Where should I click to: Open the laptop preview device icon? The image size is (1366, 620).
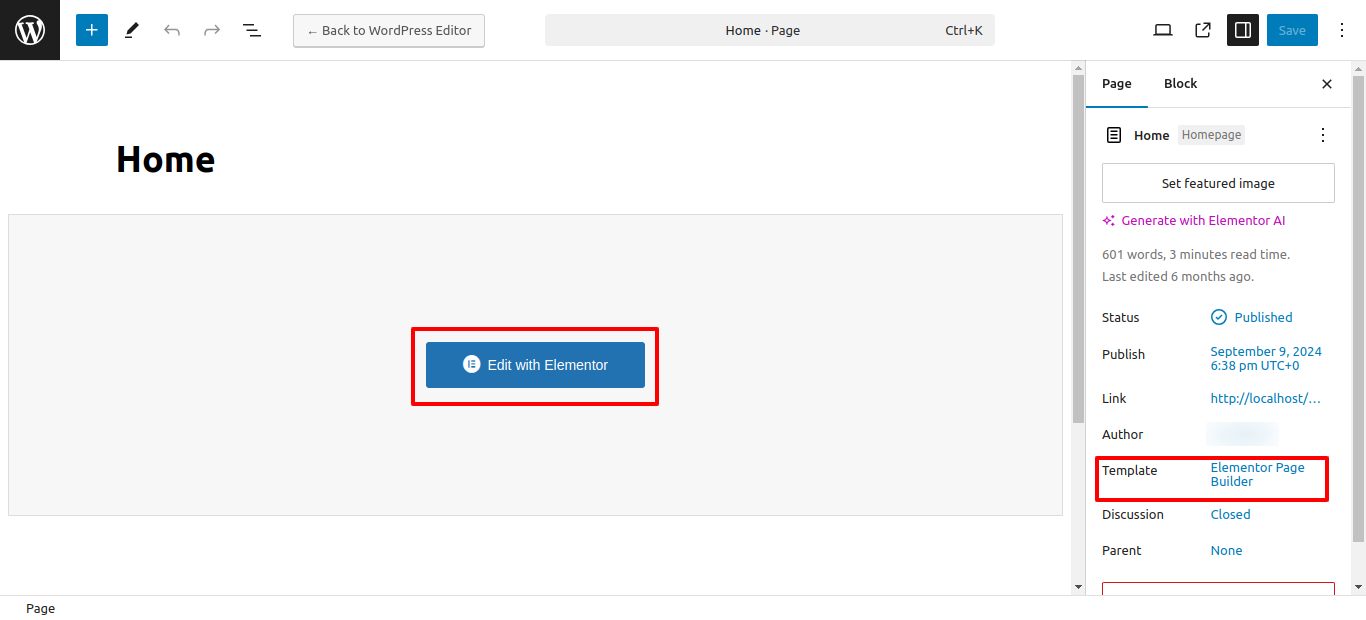(1163, 30)
